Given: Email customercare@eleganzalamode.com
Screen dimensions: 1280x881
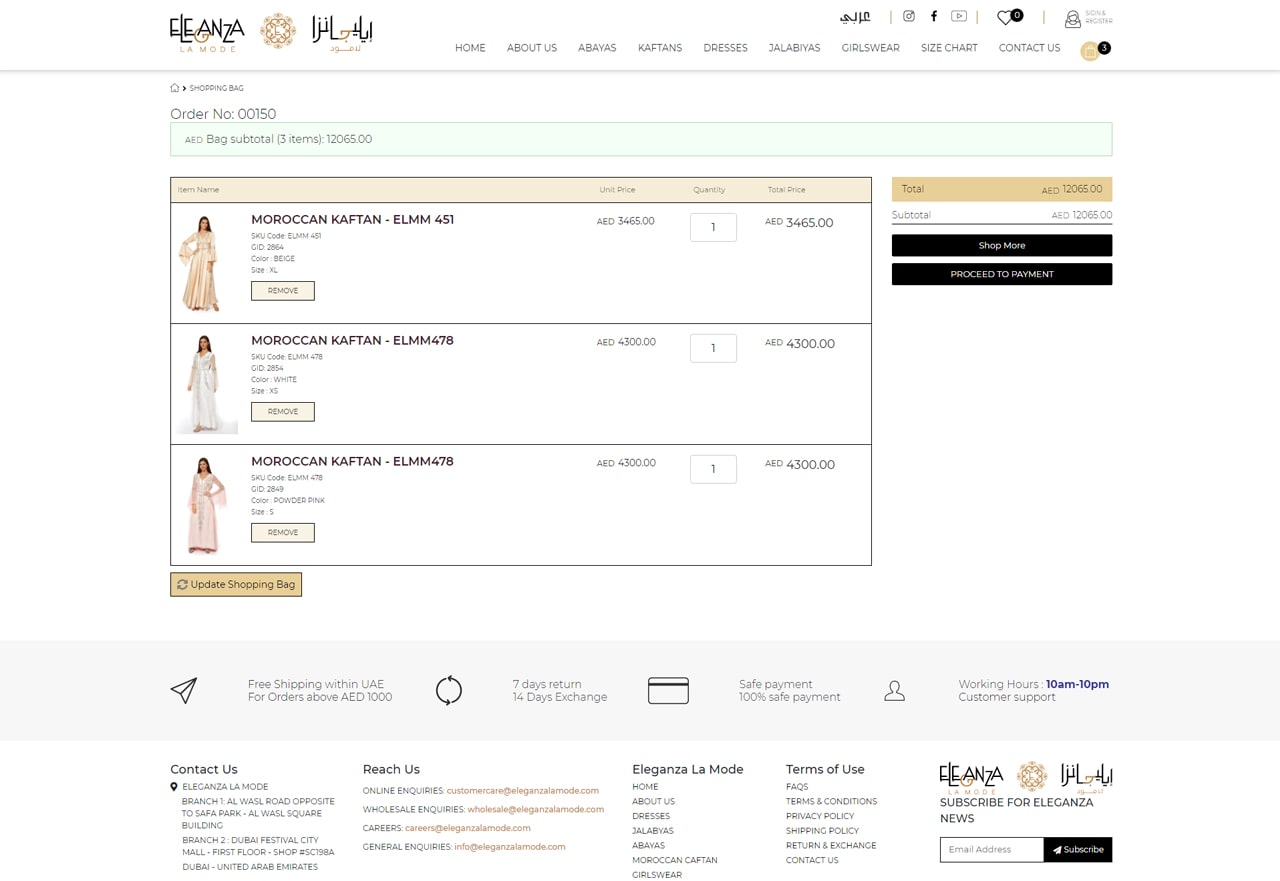Looking at the screenshot, I should coord(523,791).
